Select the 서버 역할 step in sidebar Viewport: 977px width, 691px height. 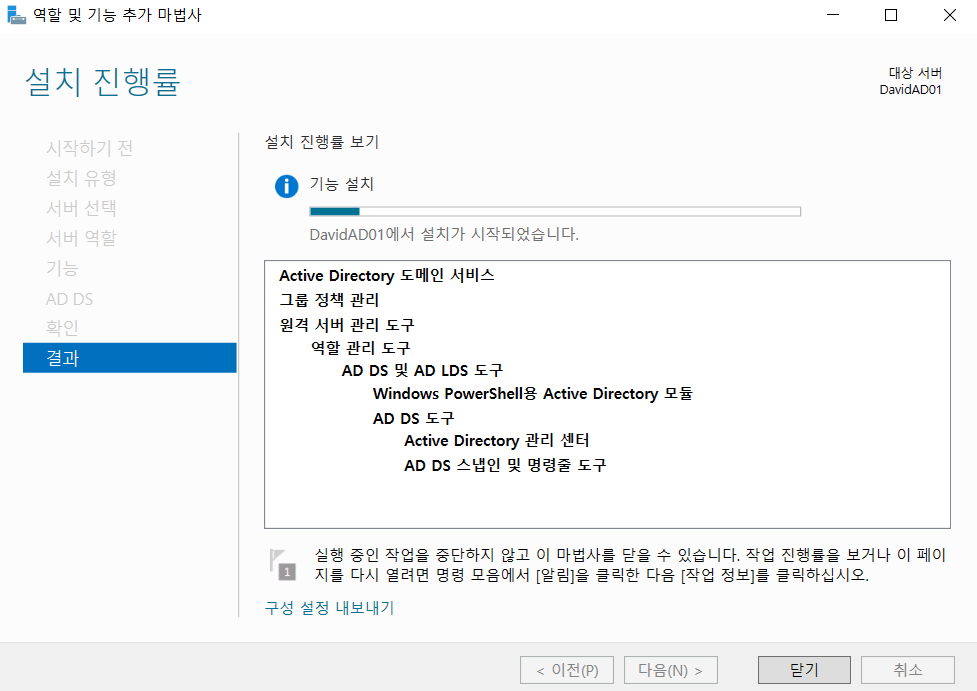(81, 238)
